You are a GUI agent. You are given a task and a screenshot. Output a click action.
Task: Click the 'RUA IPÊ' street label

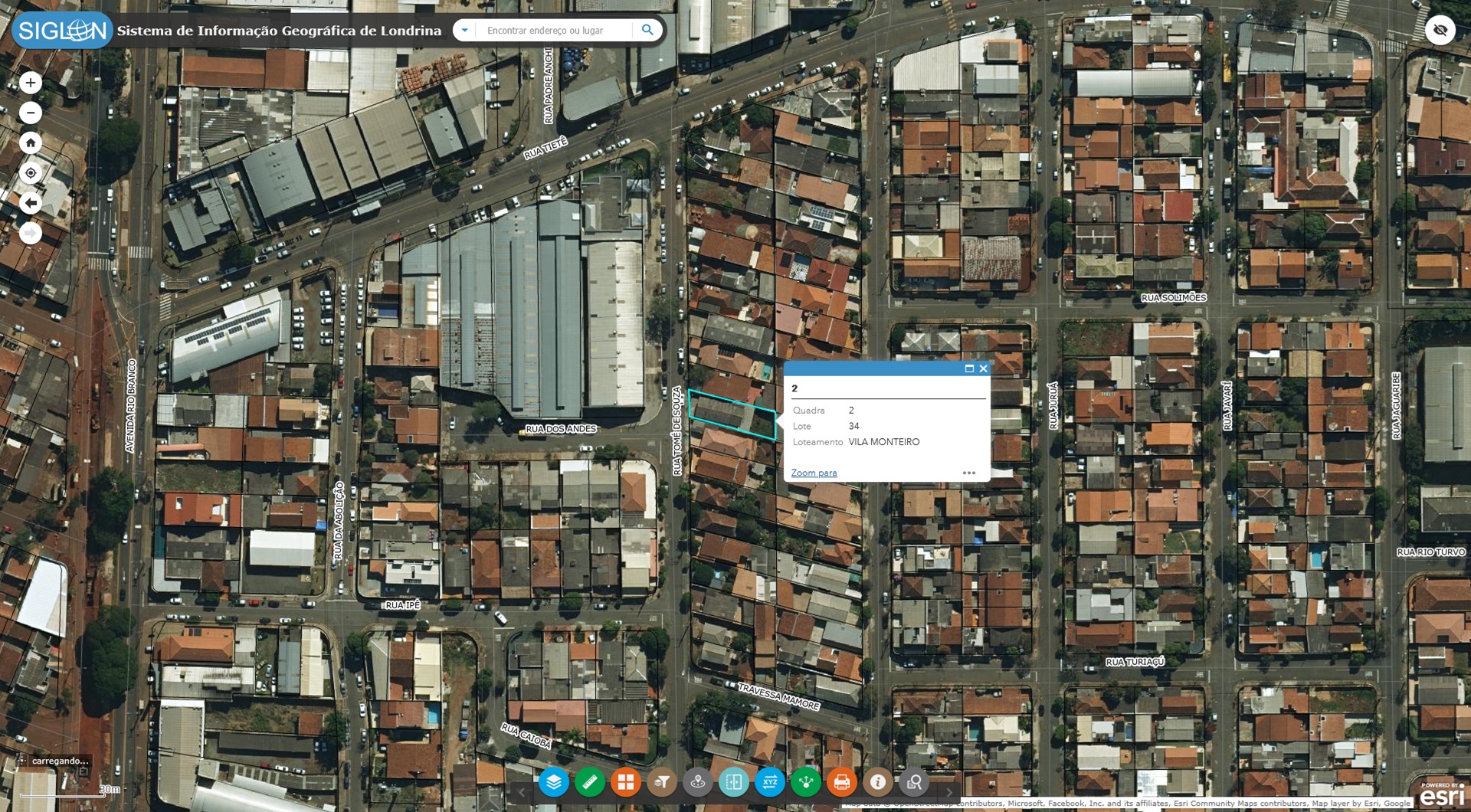pyautogui.click(x=402, y=605)
